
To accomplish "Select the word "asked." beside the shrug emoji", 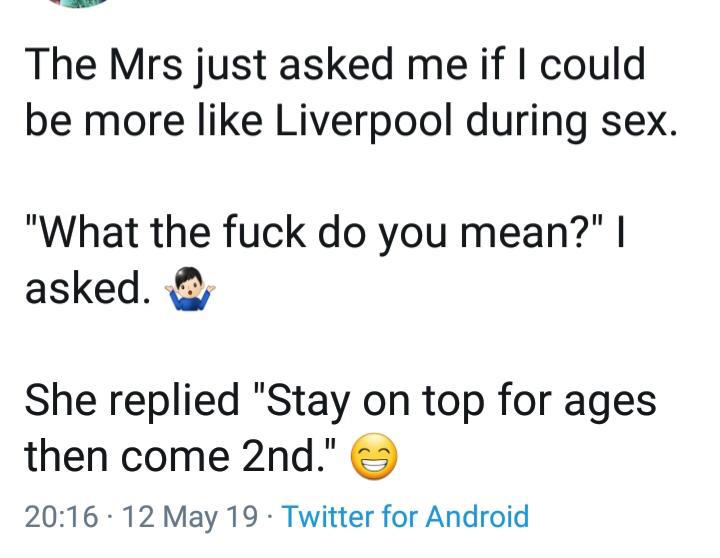I will click(84, 289).
